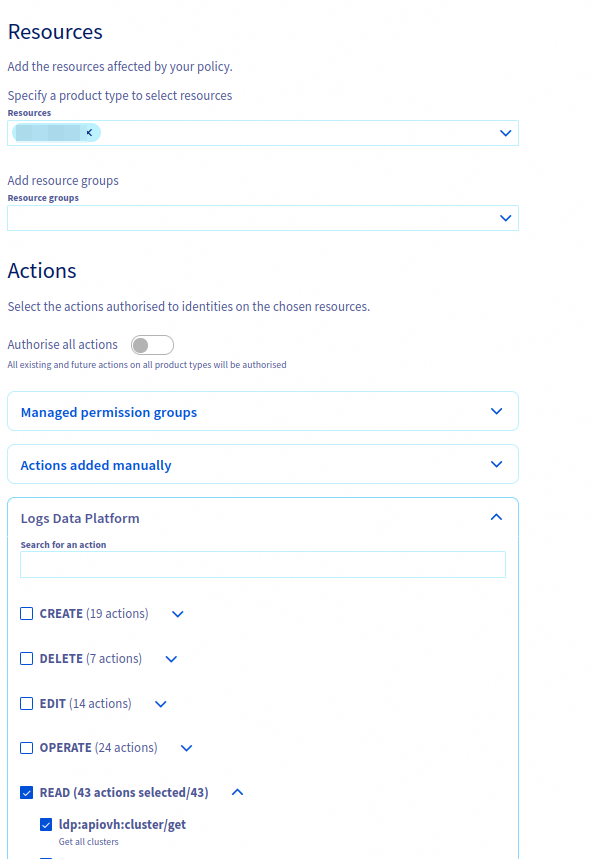Check the EDIT actions checkbox
The height and width of the screenshot is (859, 595).
click(x=26, y=703)
